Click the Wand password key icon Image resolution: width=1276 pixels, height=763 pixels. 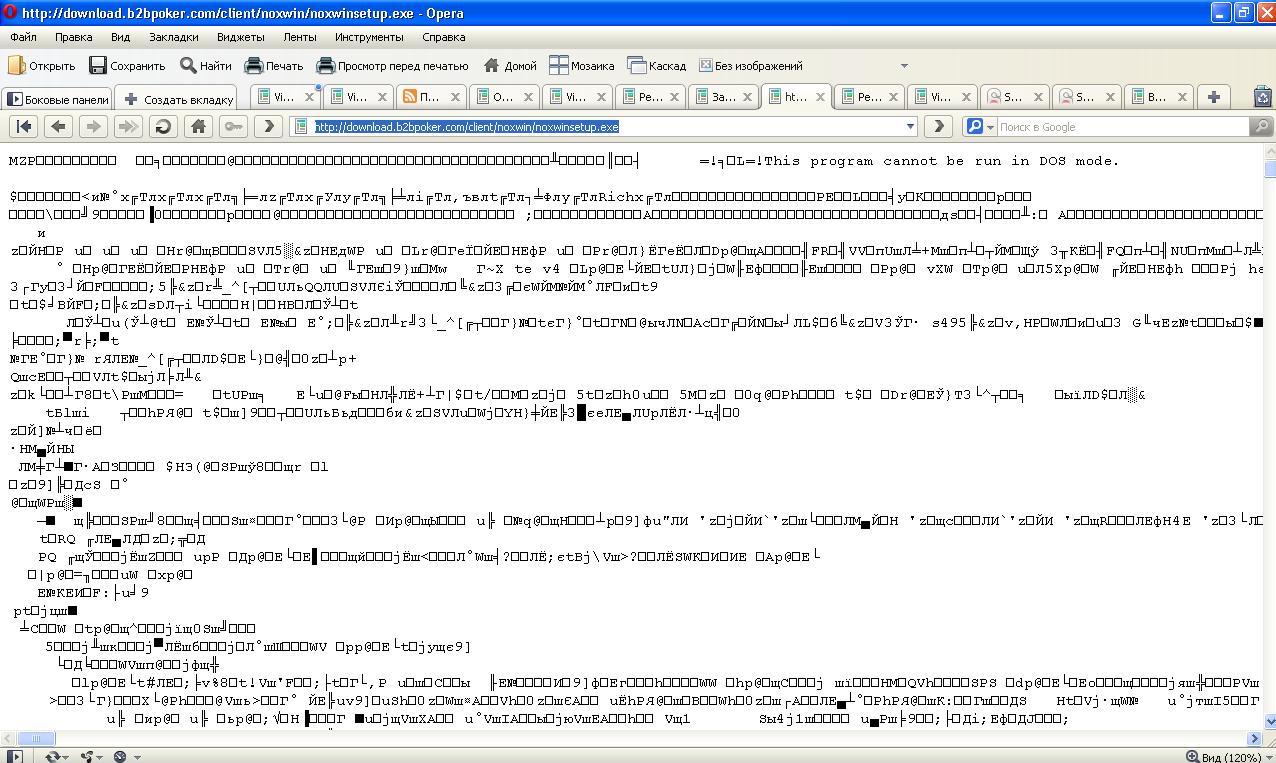coord(233,126)
